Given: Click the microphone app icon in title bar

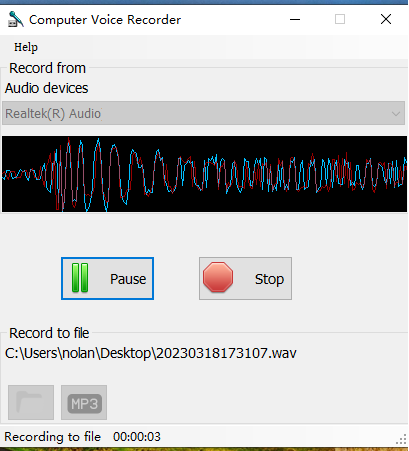Looking at the screenshot, I should 15,19.
